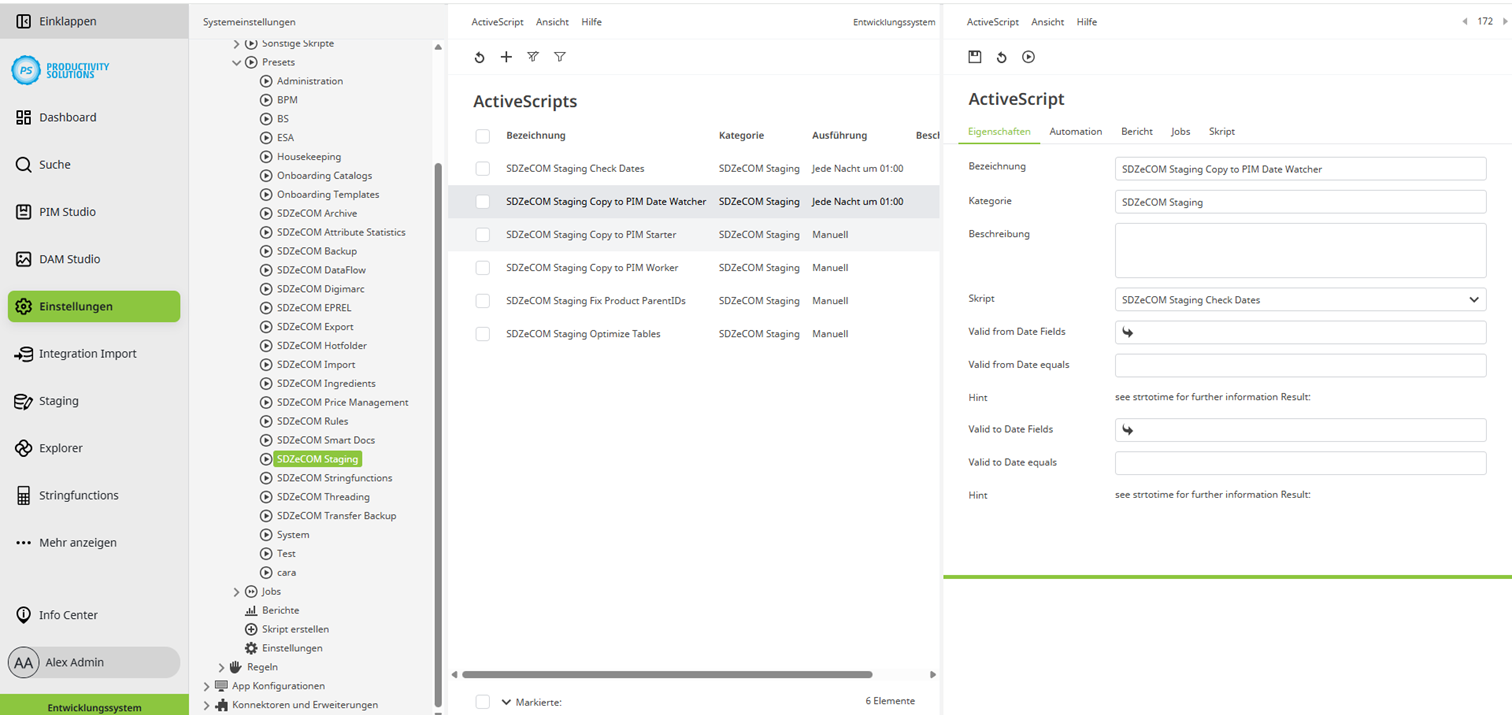Refresh the ActiveScripts list
Screen dimensions: 1512x715
pos(479,57)
